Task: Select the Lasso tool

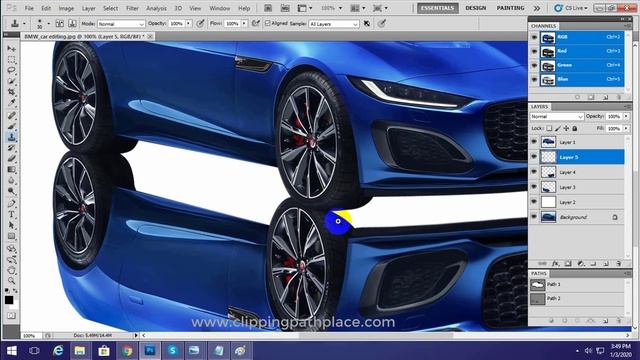Action: click(11, 70)
